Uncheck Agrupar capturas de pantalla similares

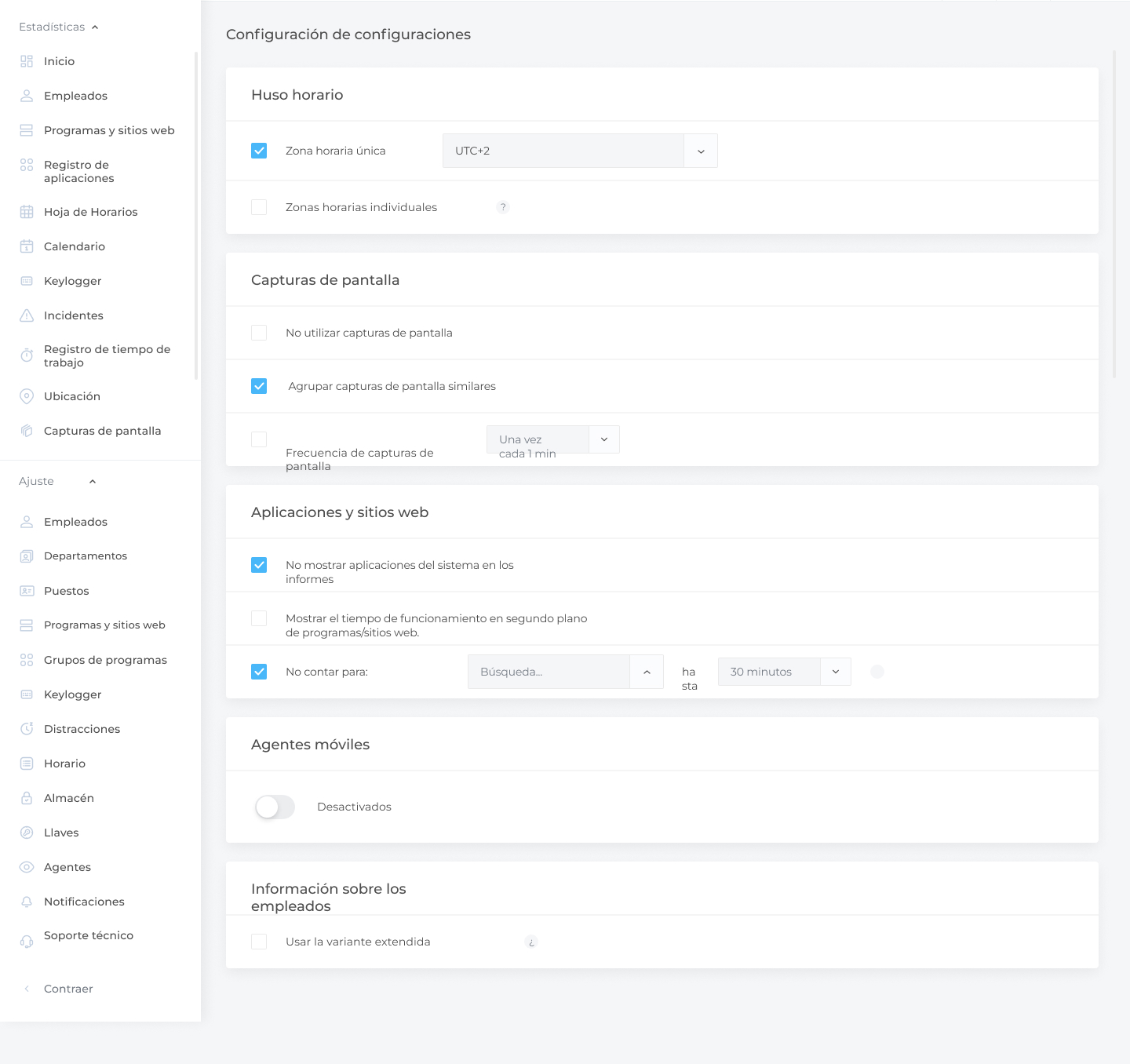tap(259, 386)
